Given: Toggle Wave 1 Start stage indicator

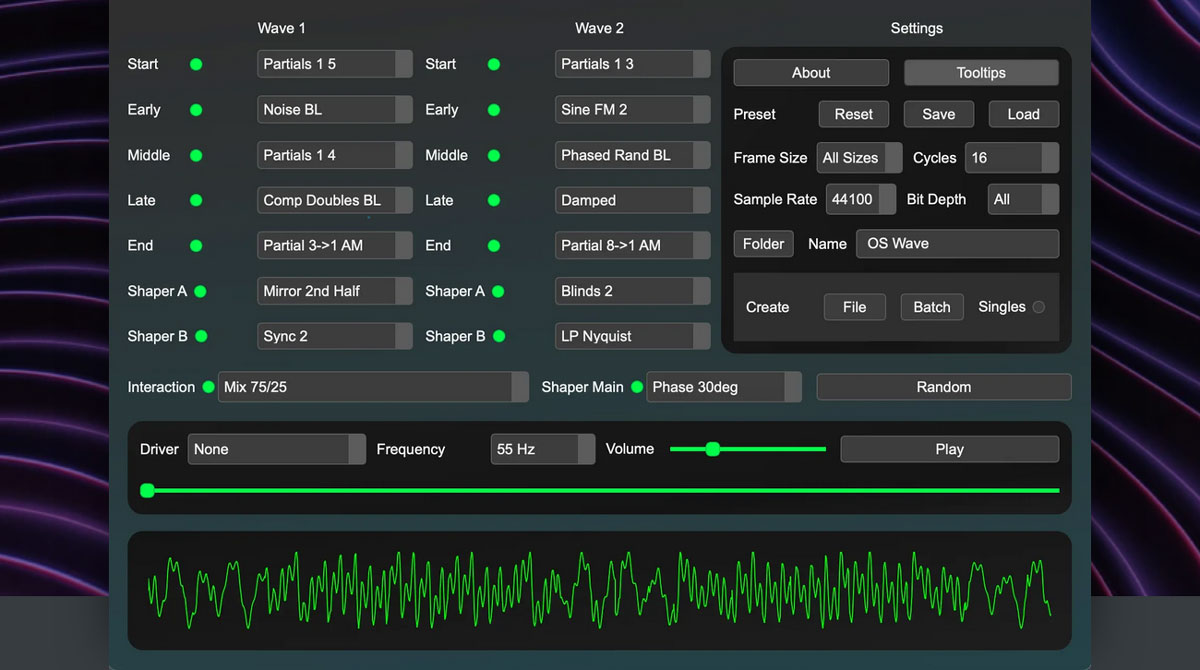Looking at the screenshot, I should pos(196,64).
